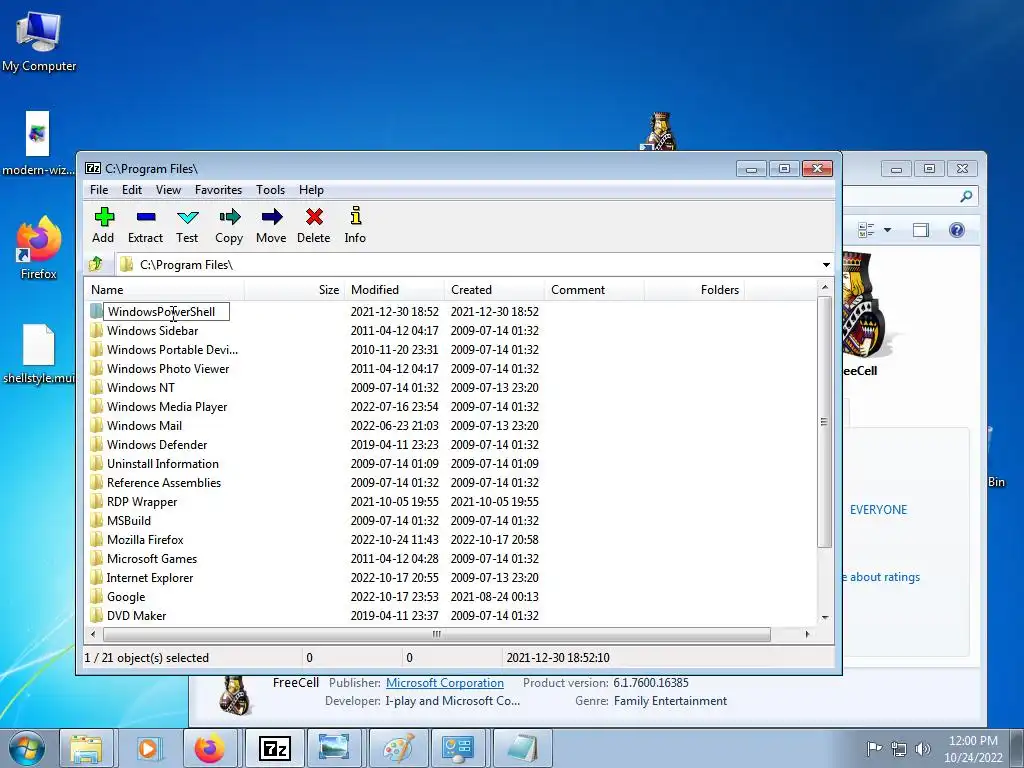1024x768 pixels.
Task: Select the Windows Portable Devi... folder
Action: [172, 349]
